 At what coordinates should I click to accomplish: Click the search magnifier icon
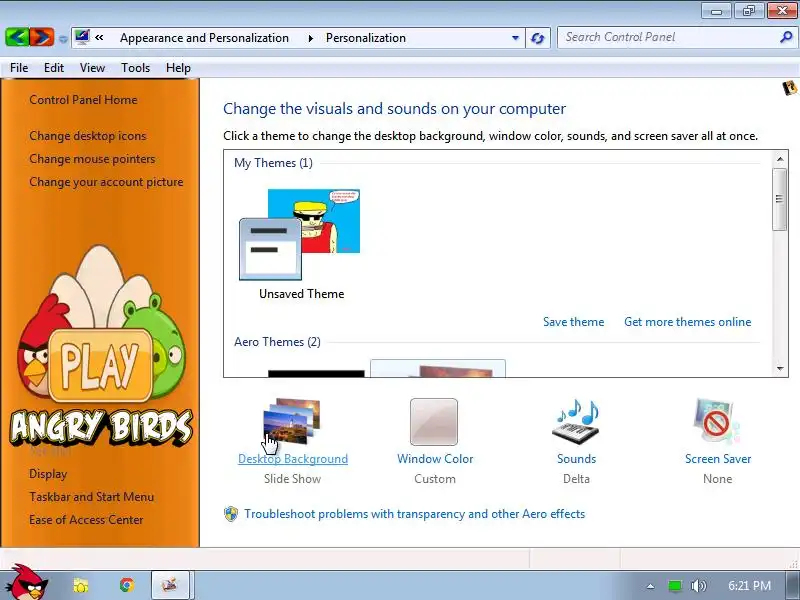pos(786,37)
